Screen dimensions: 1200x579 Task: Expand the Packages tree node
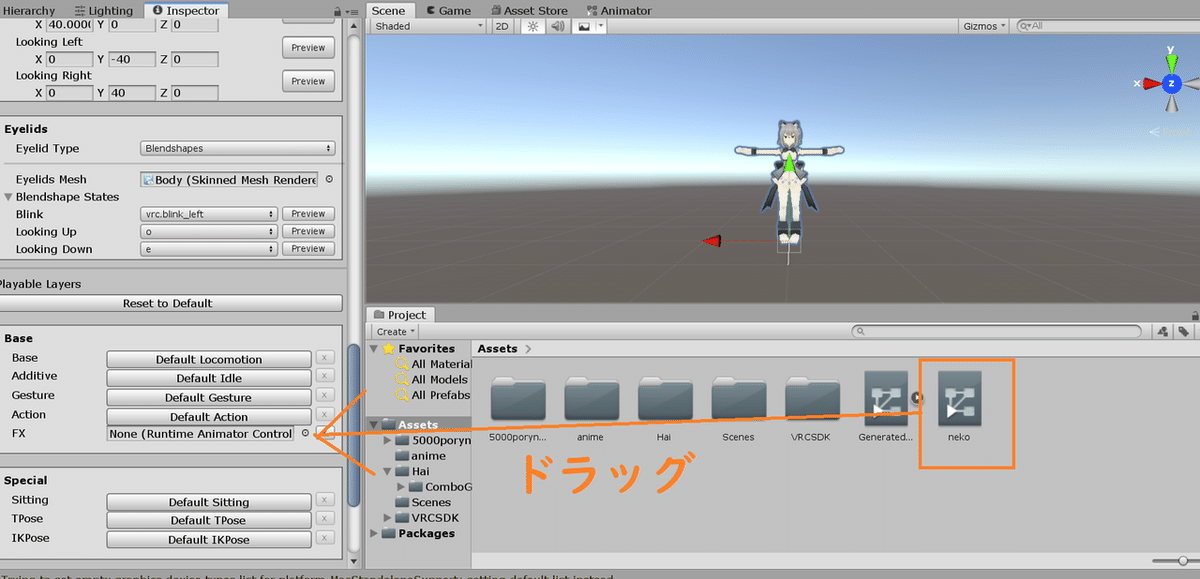375,533
